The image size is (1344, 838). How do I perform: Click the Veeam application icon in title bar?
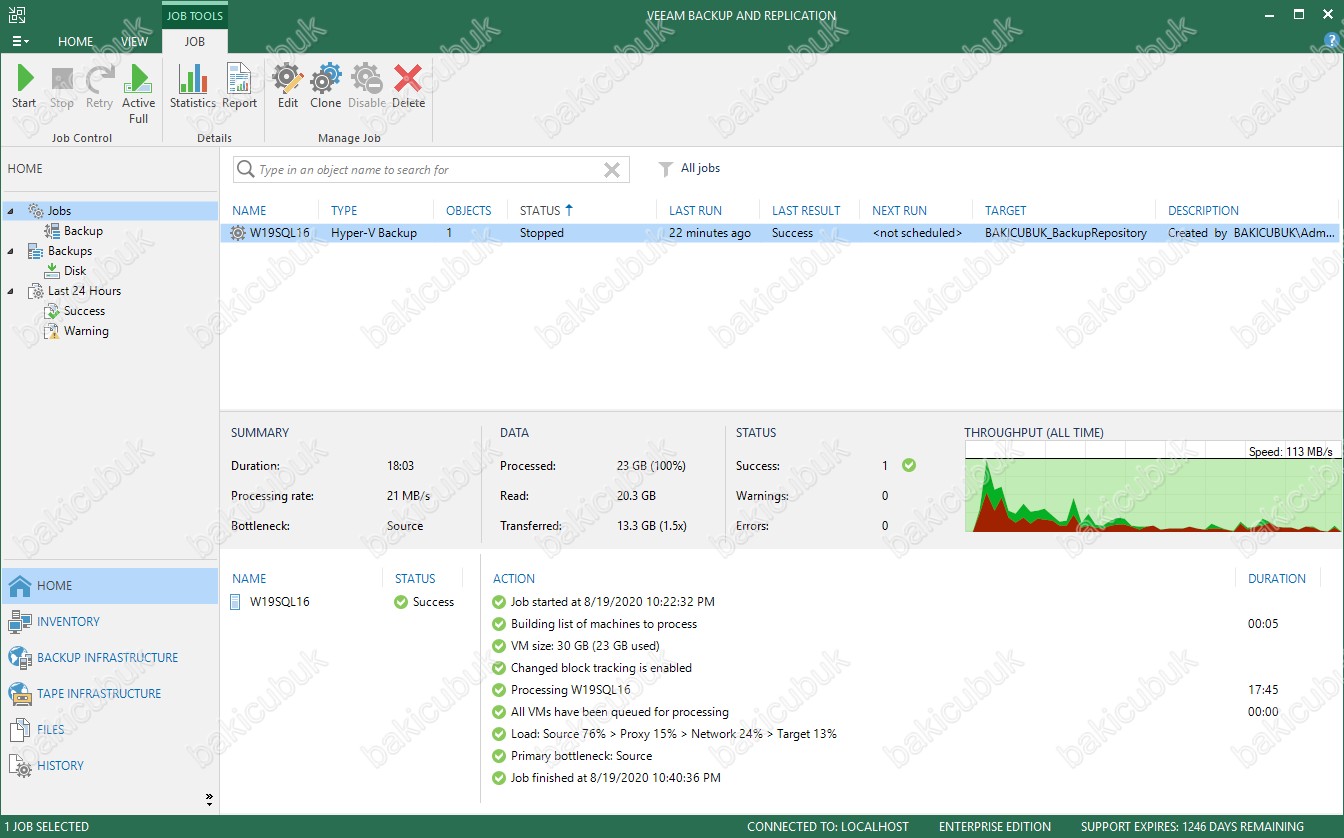16,15
